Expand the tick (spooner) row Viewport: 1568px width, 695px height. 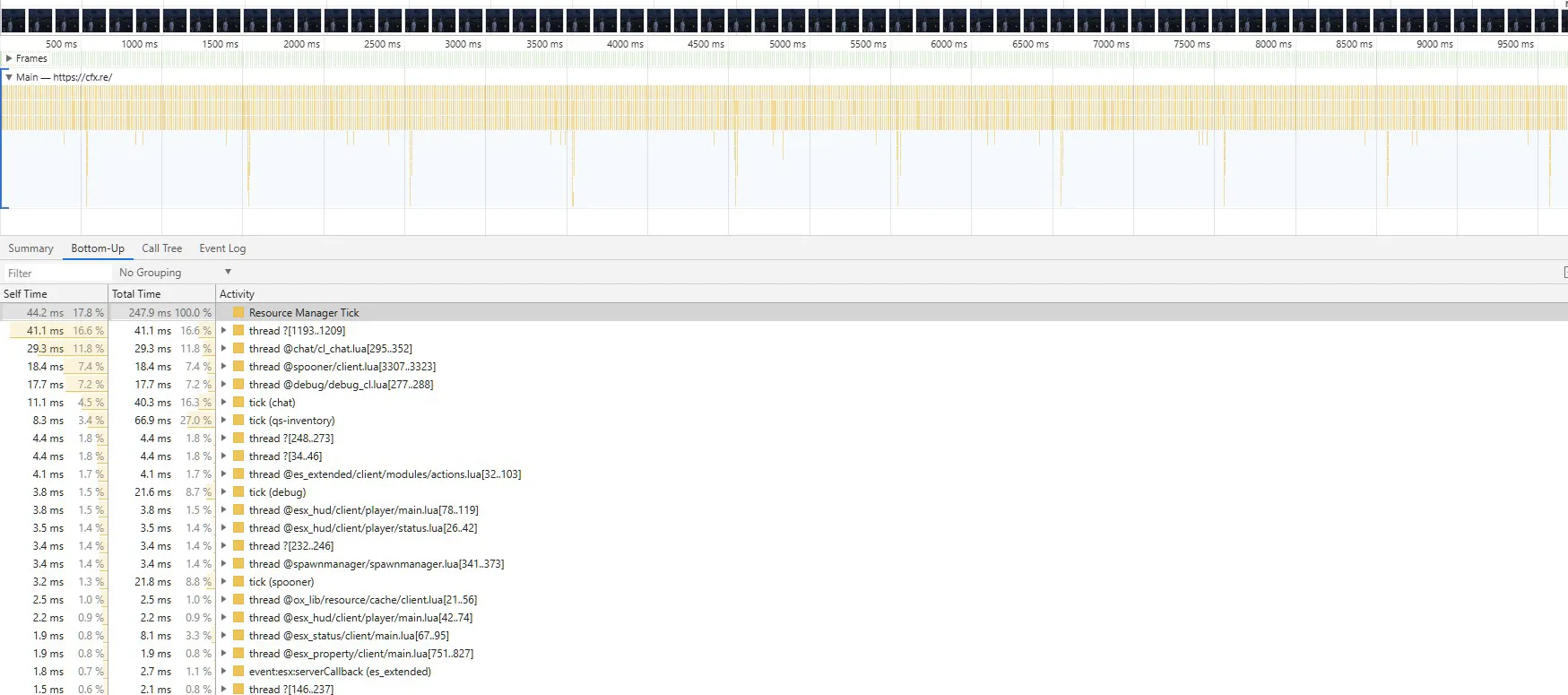tap(224, 582)
